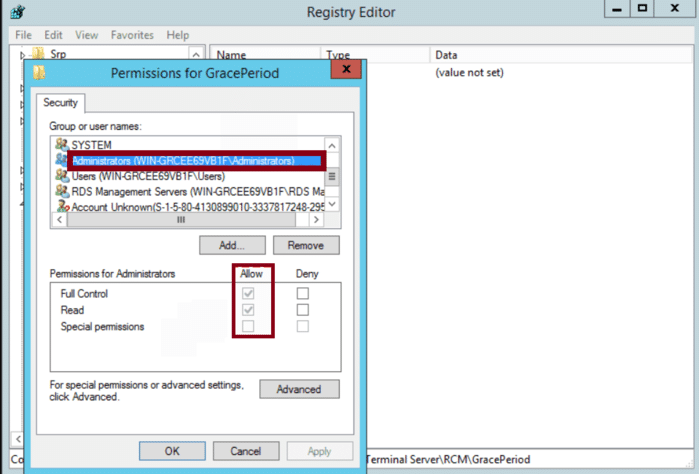699x474 pixels.
Task: Click registry tree horizontal scroll-left arrow
Action: pyautogui.click(x=18, y=439)
